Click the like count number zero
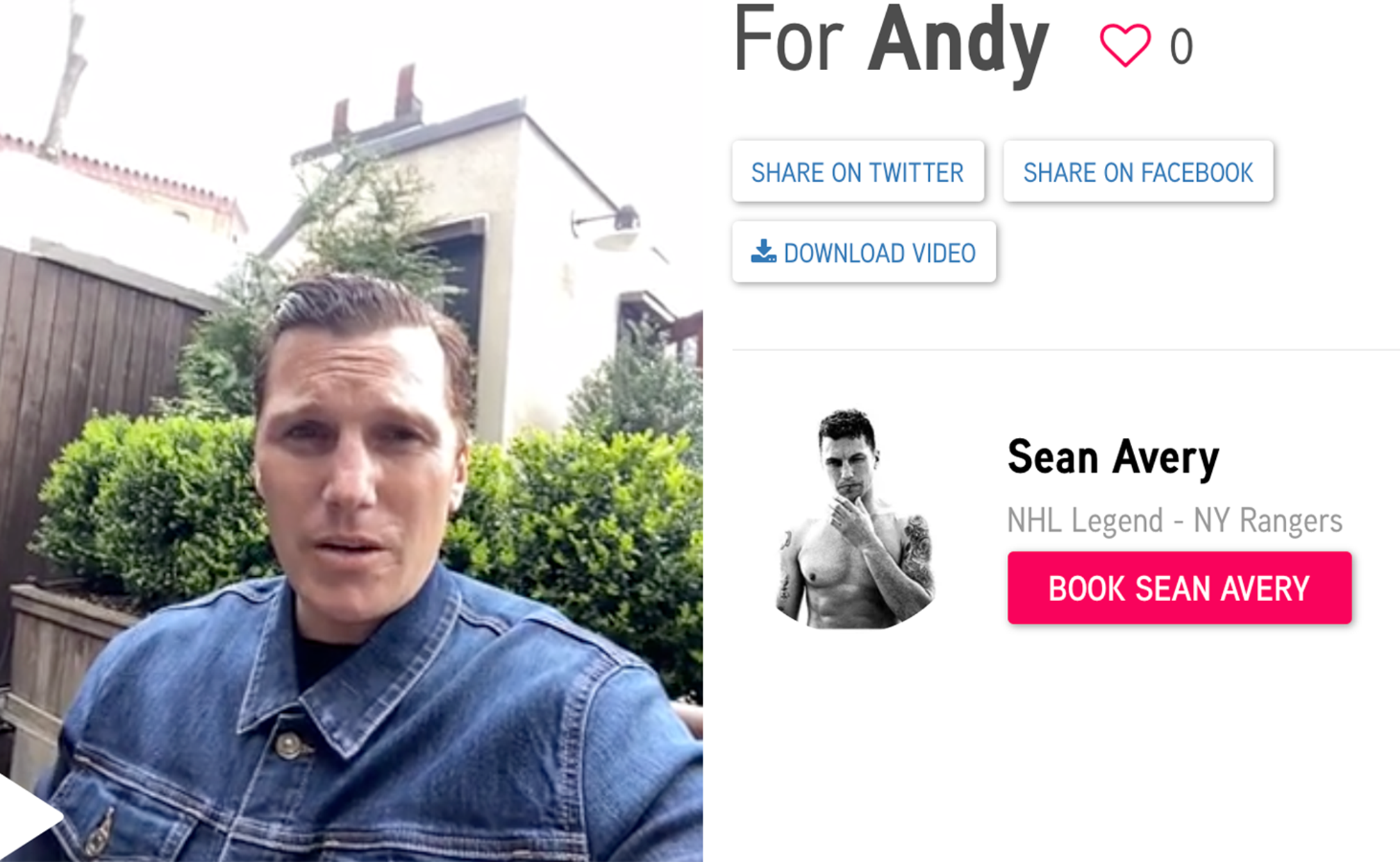Image resolution: width=1400 pixels, height=862 pixels. [1181, 47]
